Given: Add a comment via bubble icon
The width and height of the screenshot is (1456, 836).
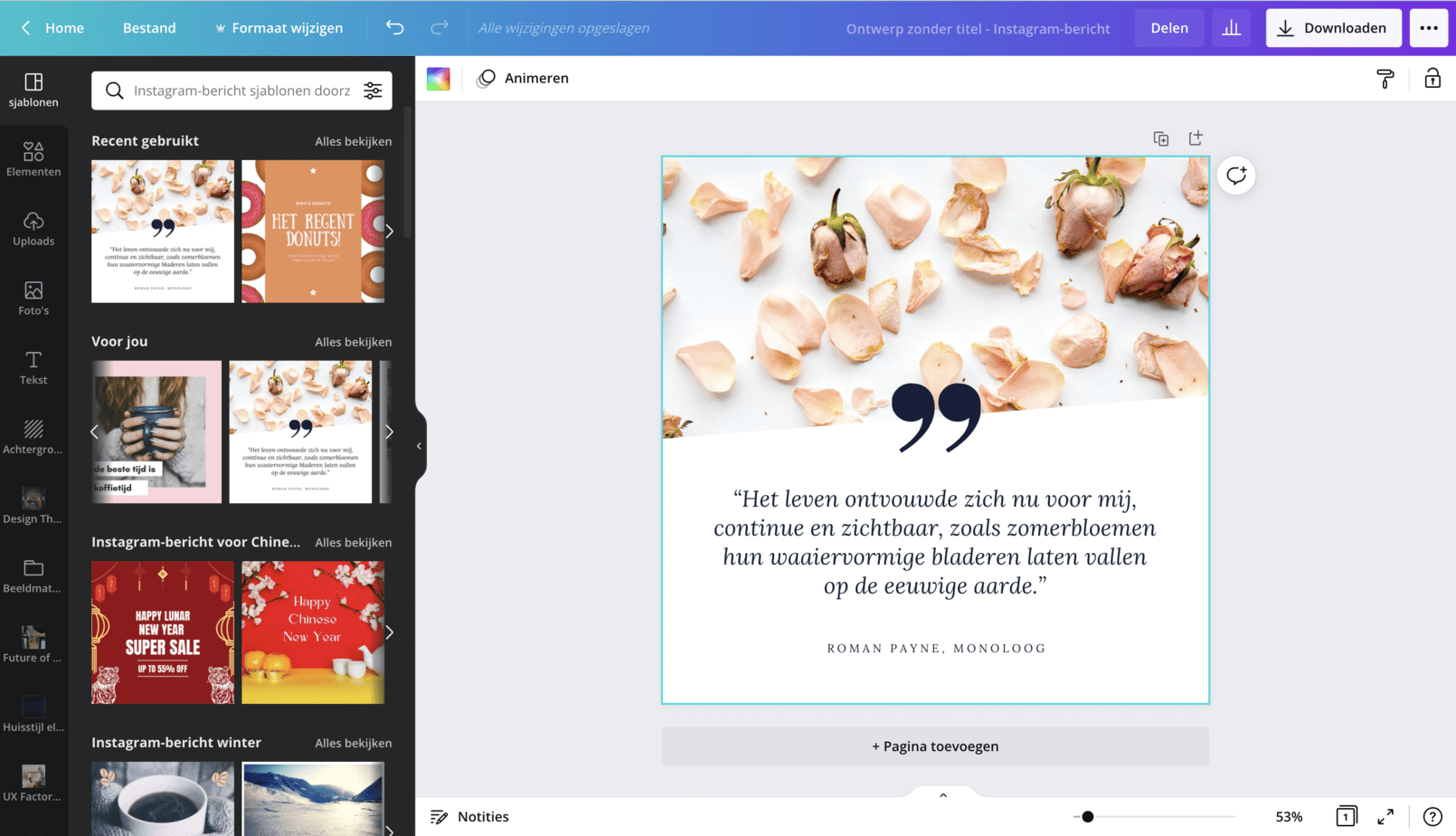Looking at the screenshot, I should (1236, 176).
